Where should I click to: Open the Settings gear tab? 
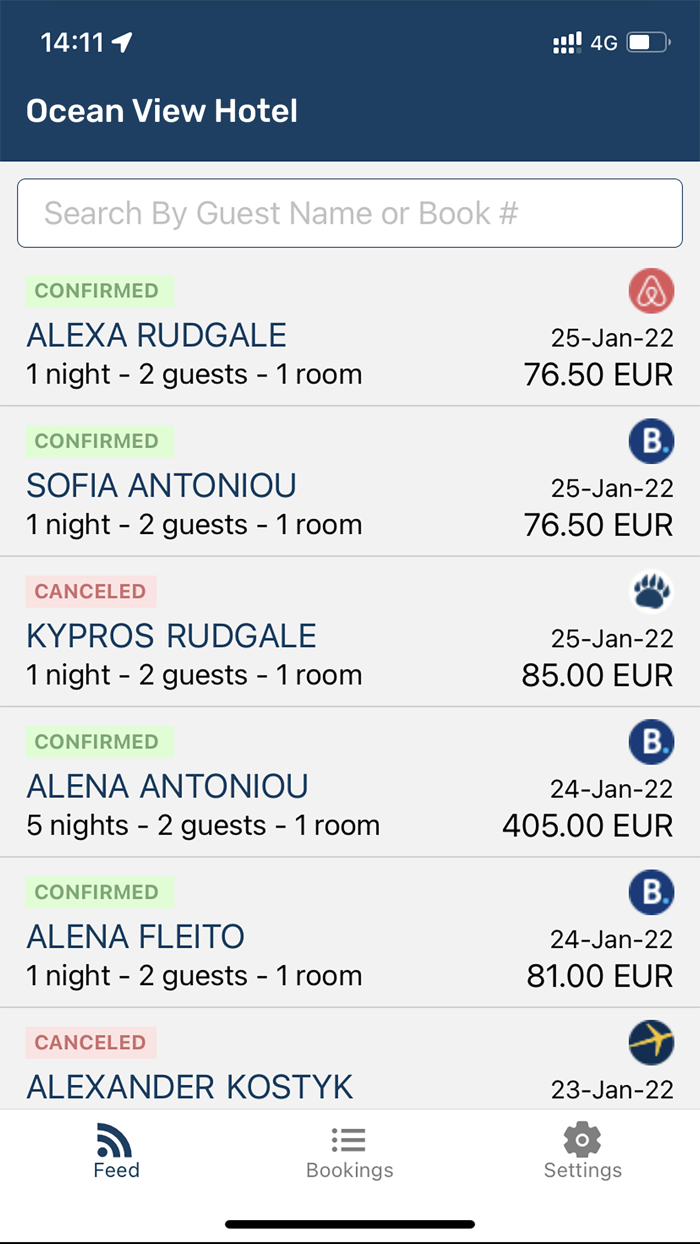pyautogui.click(x=582, y=1152)
